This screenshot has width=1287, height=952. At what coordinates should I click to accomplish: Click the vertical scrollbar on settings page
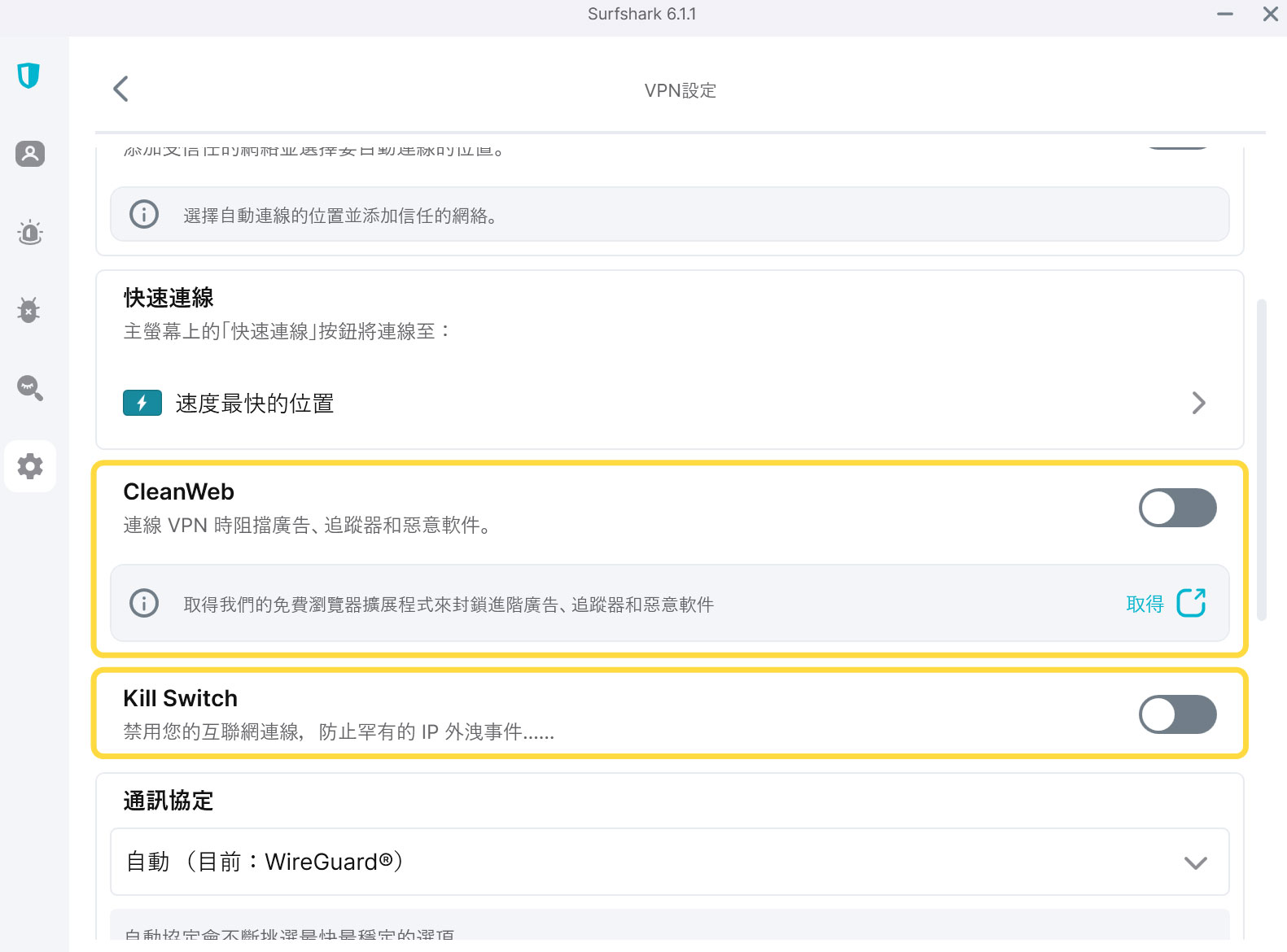pyautogui.click(x=1262, y=460)
